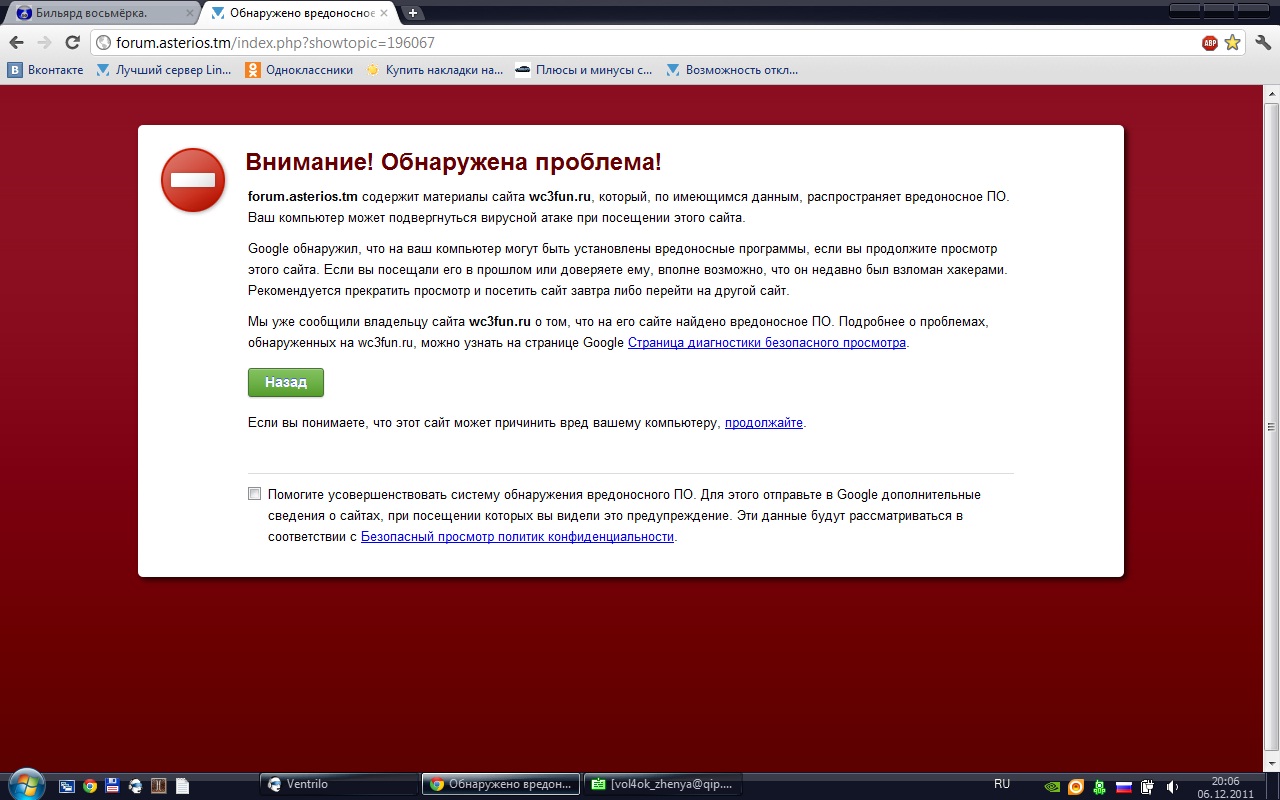Open Страница диагностики безопасного просмотра link
Screen dimensions: 1280x800
coord(767,343)
